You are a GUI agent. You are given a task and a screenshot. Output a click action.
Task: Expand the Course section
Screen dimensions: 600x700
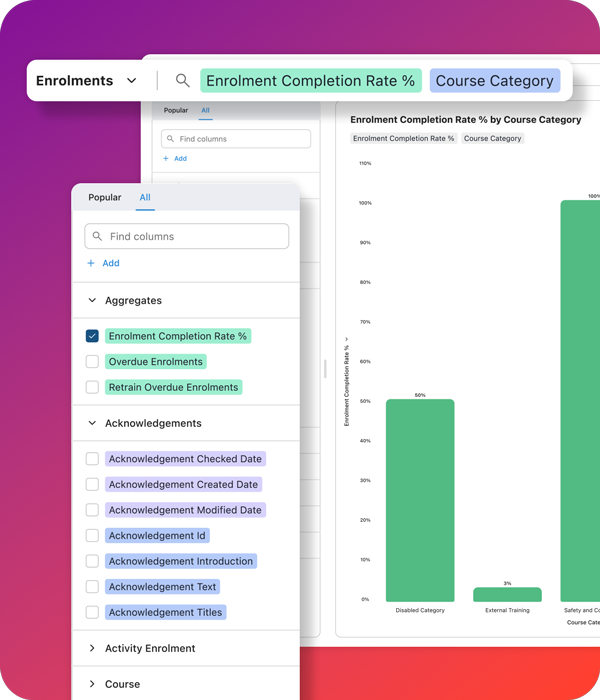point(93,684)
